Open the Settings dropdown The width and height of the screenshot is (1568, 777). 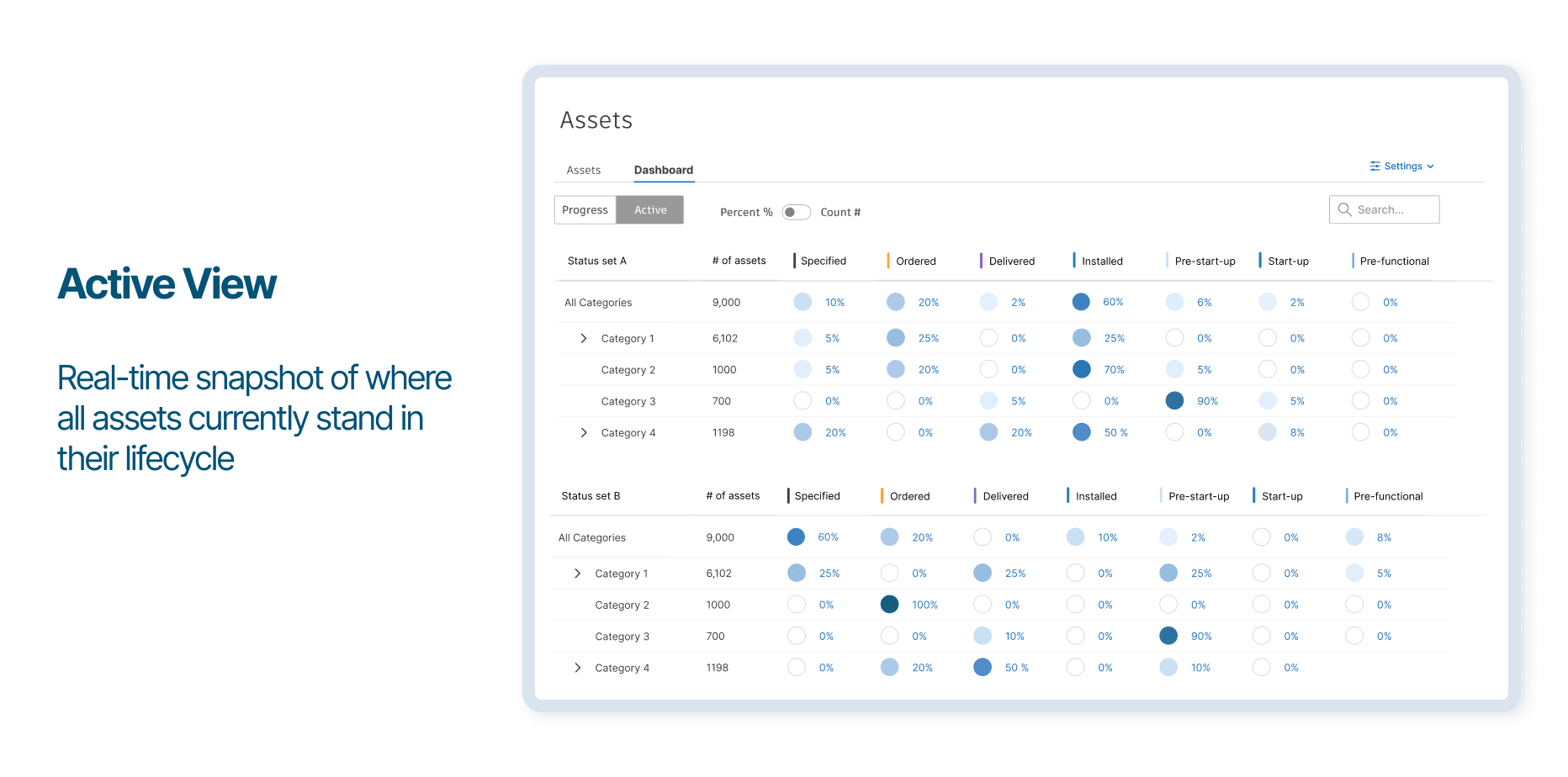pyautogui.click(x=1401, y=166)
